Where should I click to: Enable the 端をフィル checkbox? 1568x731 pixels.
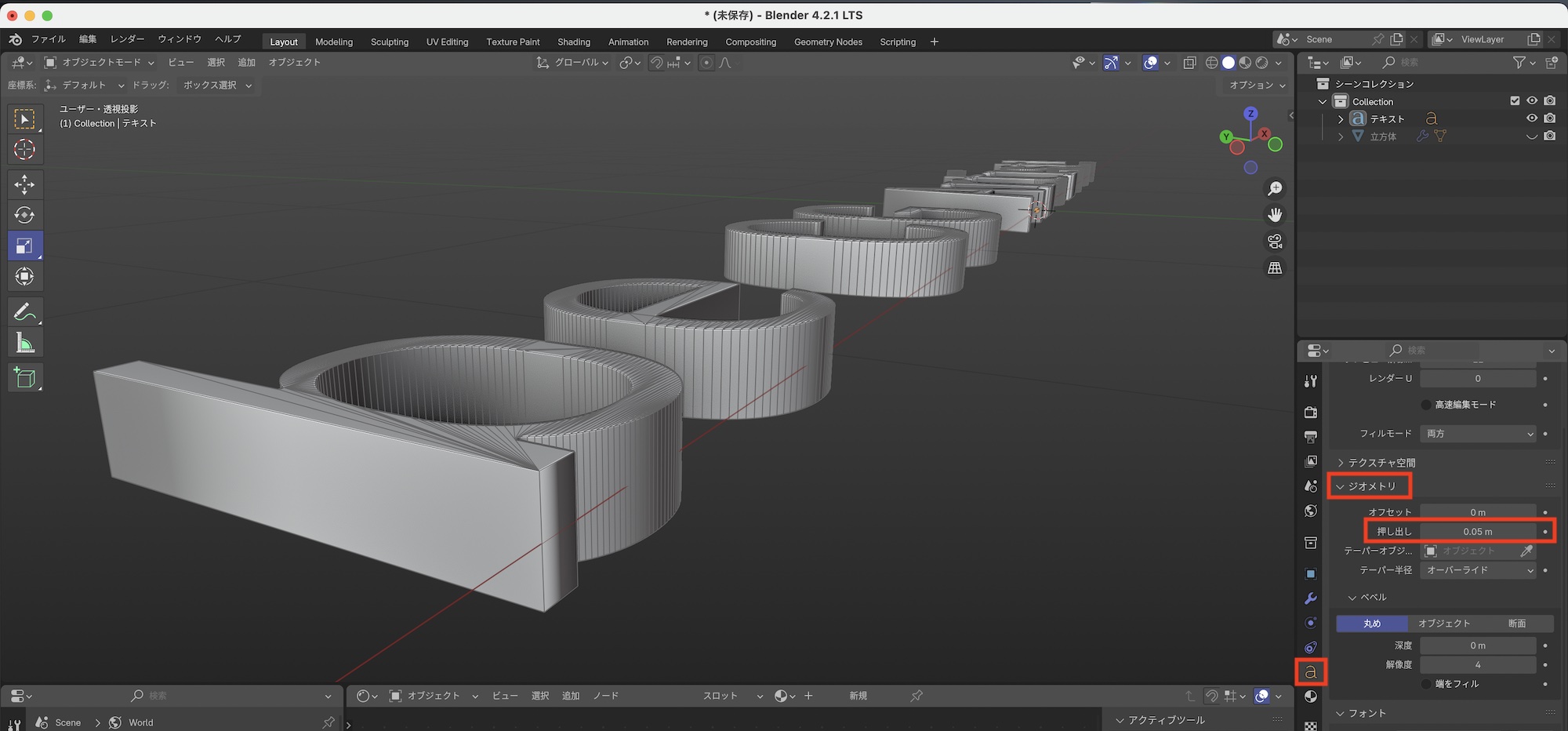pos(1426,684)
